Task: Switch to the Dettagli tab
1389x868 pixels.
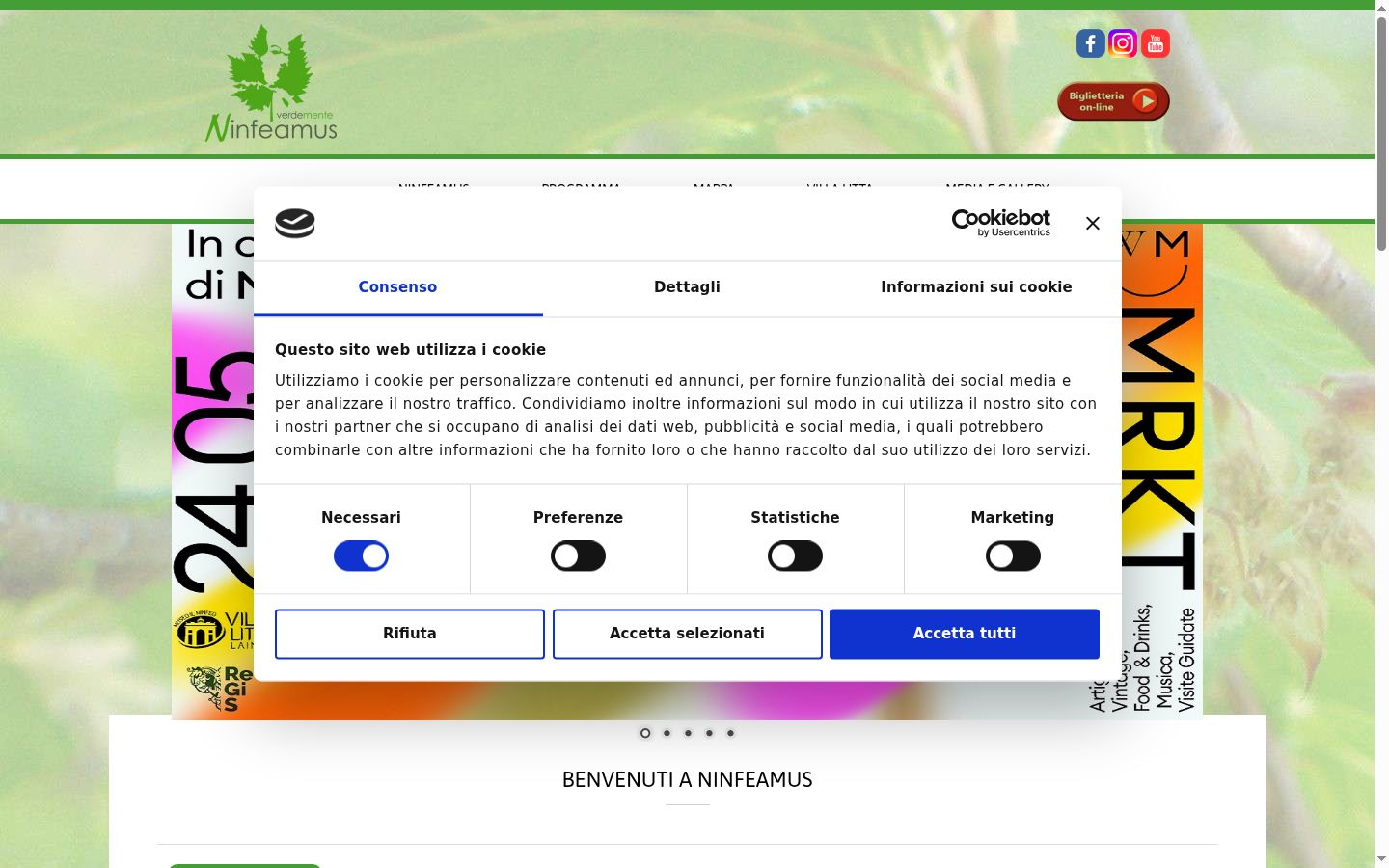Action: coord(687,287)
